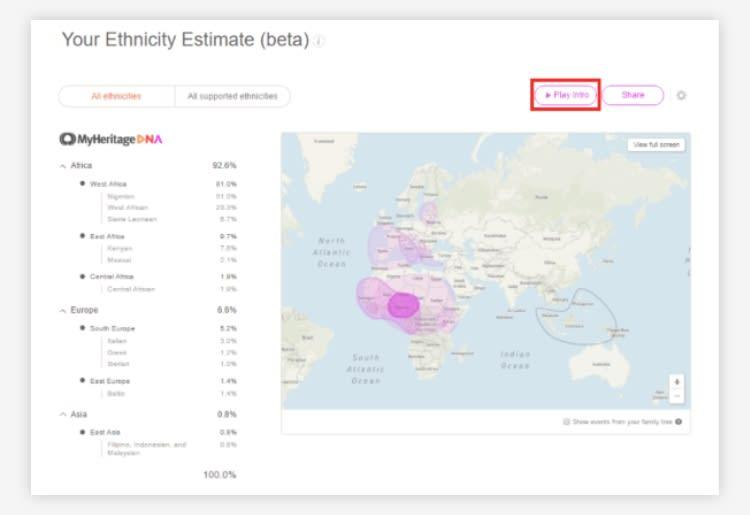Collapse the Africa ethnicity section

click(x=64, y=165)
